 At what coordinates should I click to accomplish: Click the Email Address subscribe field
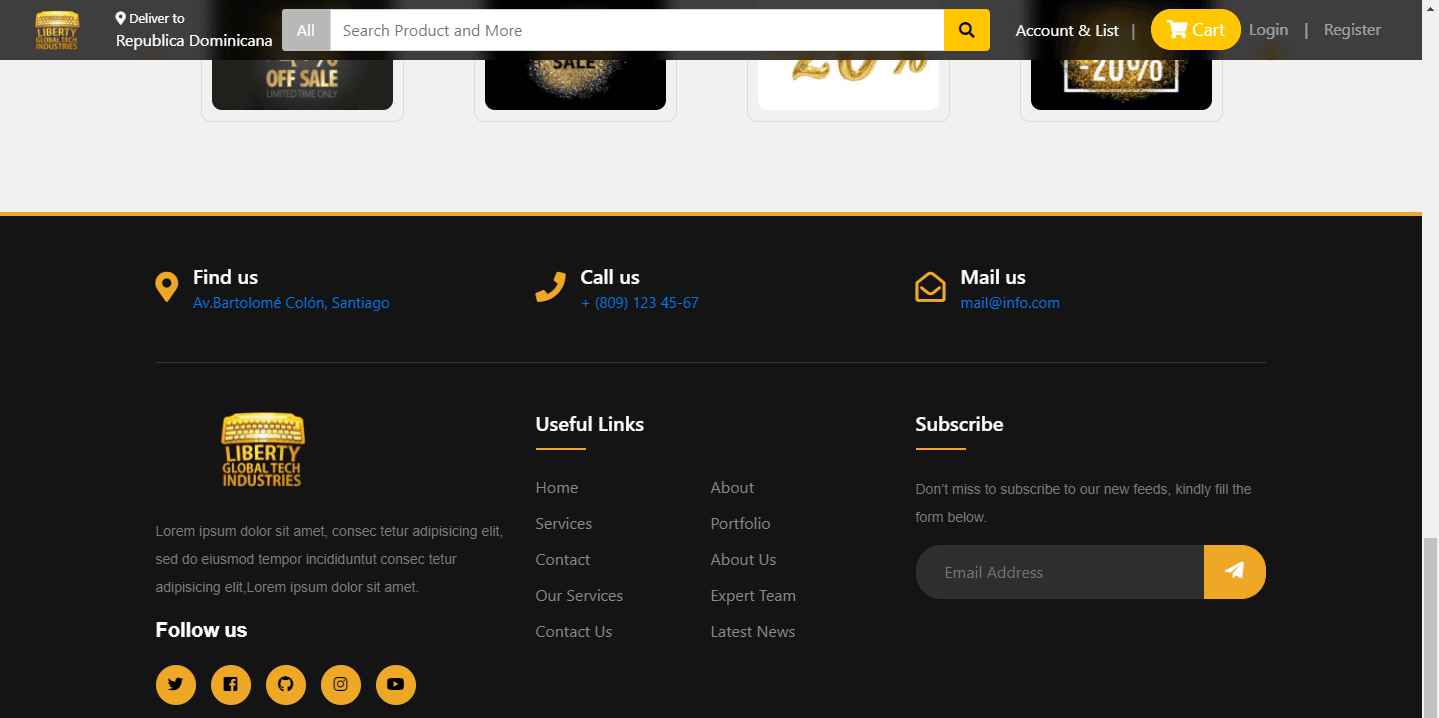coord(1059,572)
